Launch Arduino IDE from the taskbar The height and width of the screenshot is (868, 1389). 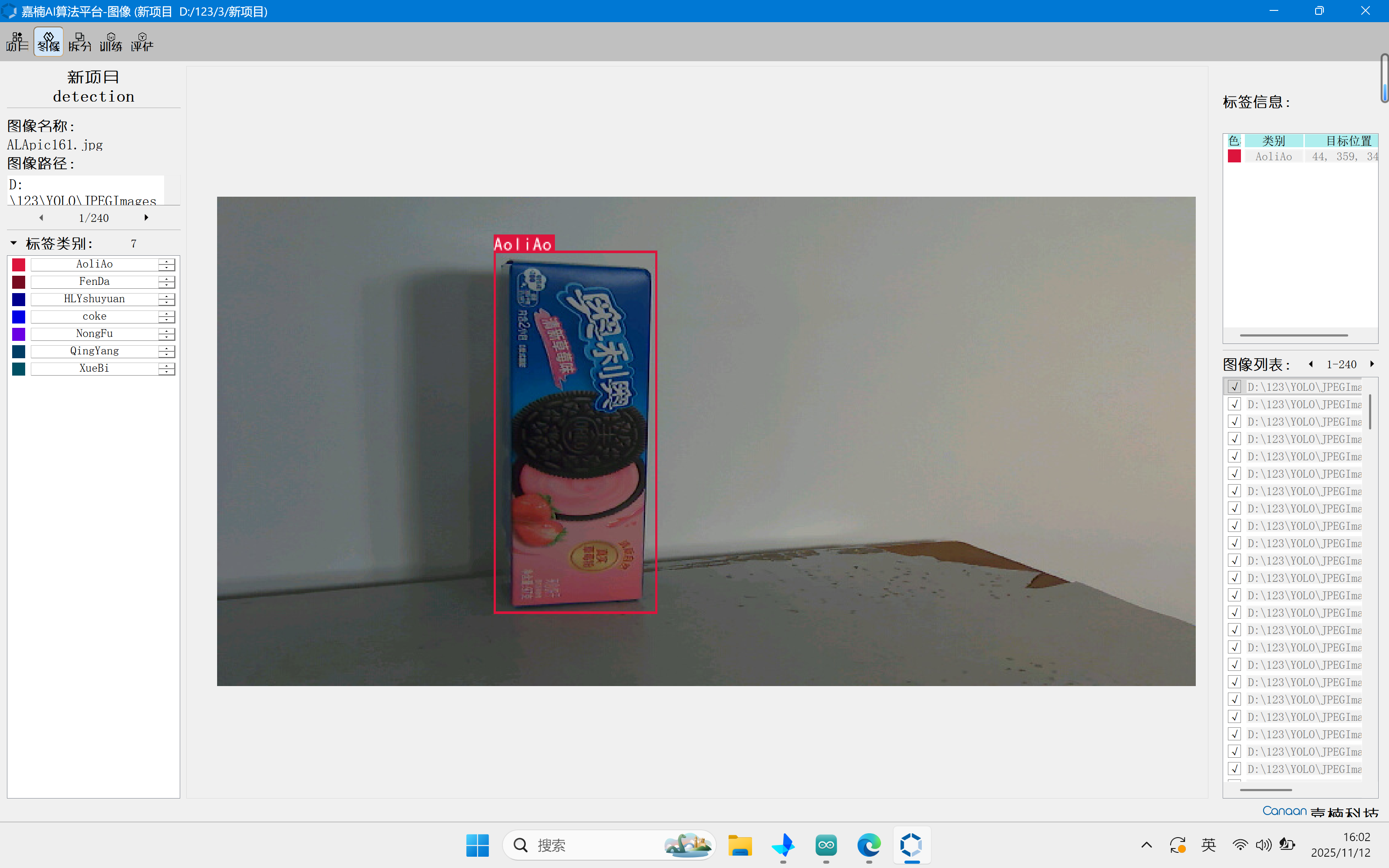coord(826,845)
